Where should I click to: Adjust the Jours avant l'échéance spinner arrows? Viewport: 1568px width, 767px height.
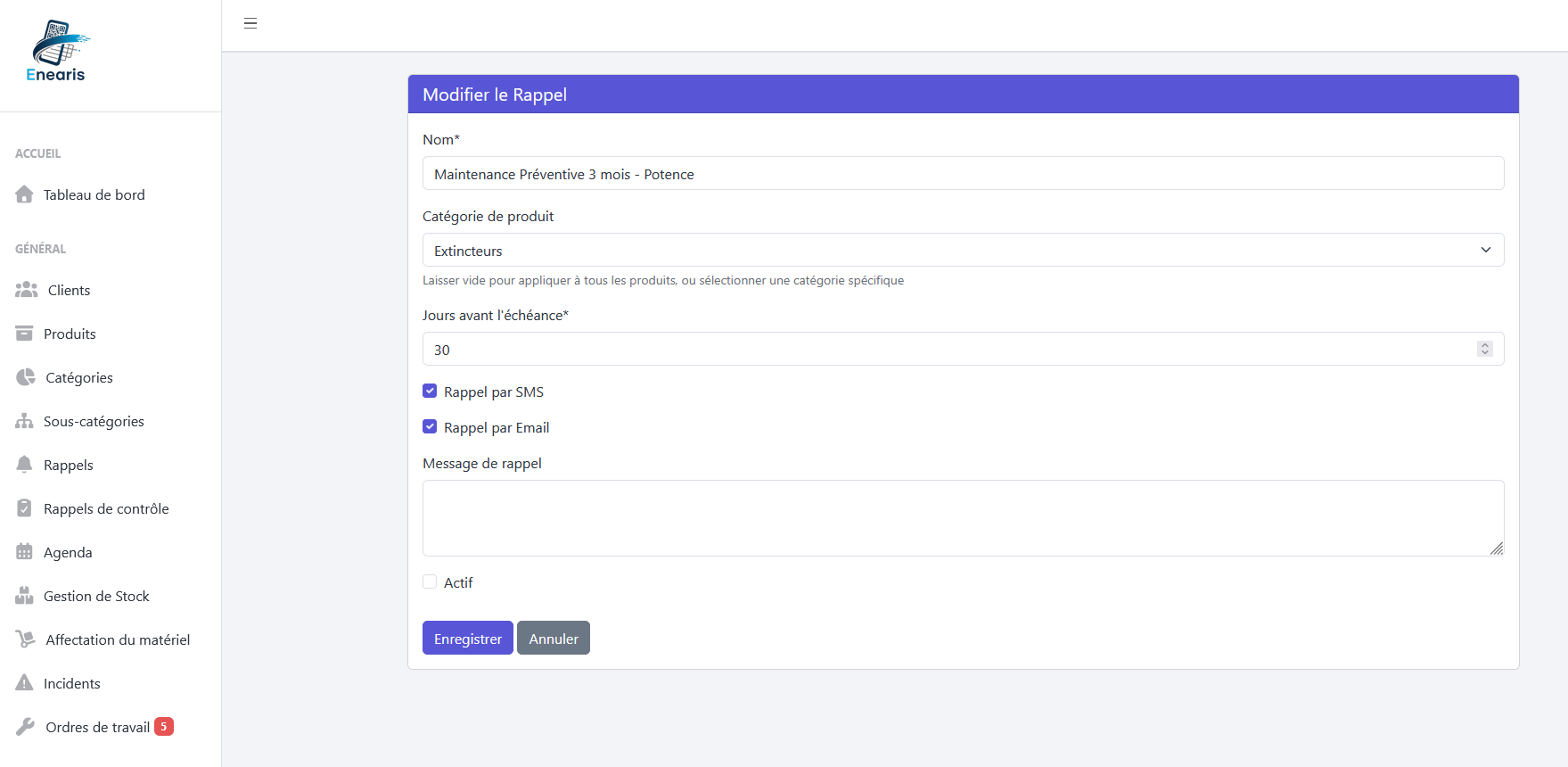1484,349
